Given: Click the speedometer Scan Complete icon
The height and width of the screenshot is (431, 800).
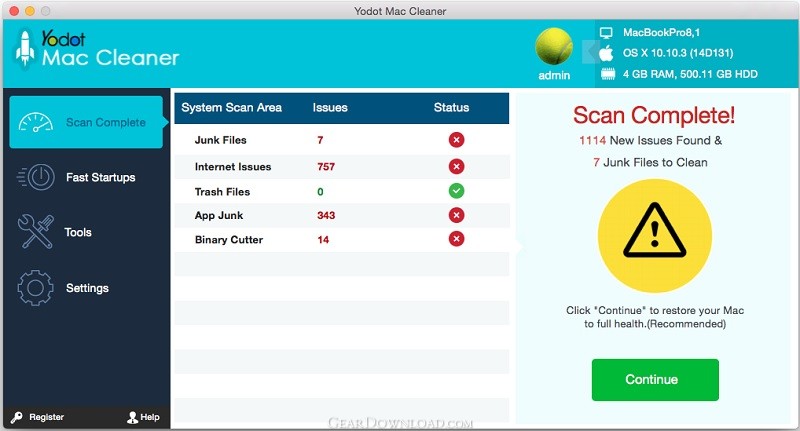Looking at the screenshot, I should coord(36,123).
